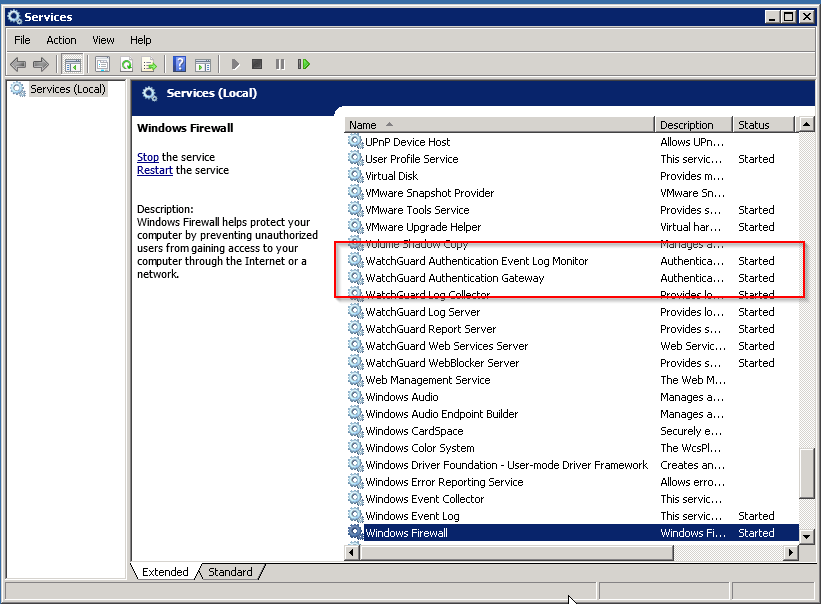Screen dimensions: 821x604
Task: Click Services gear icon in the title bar
Action: click(x=14, y=17)
